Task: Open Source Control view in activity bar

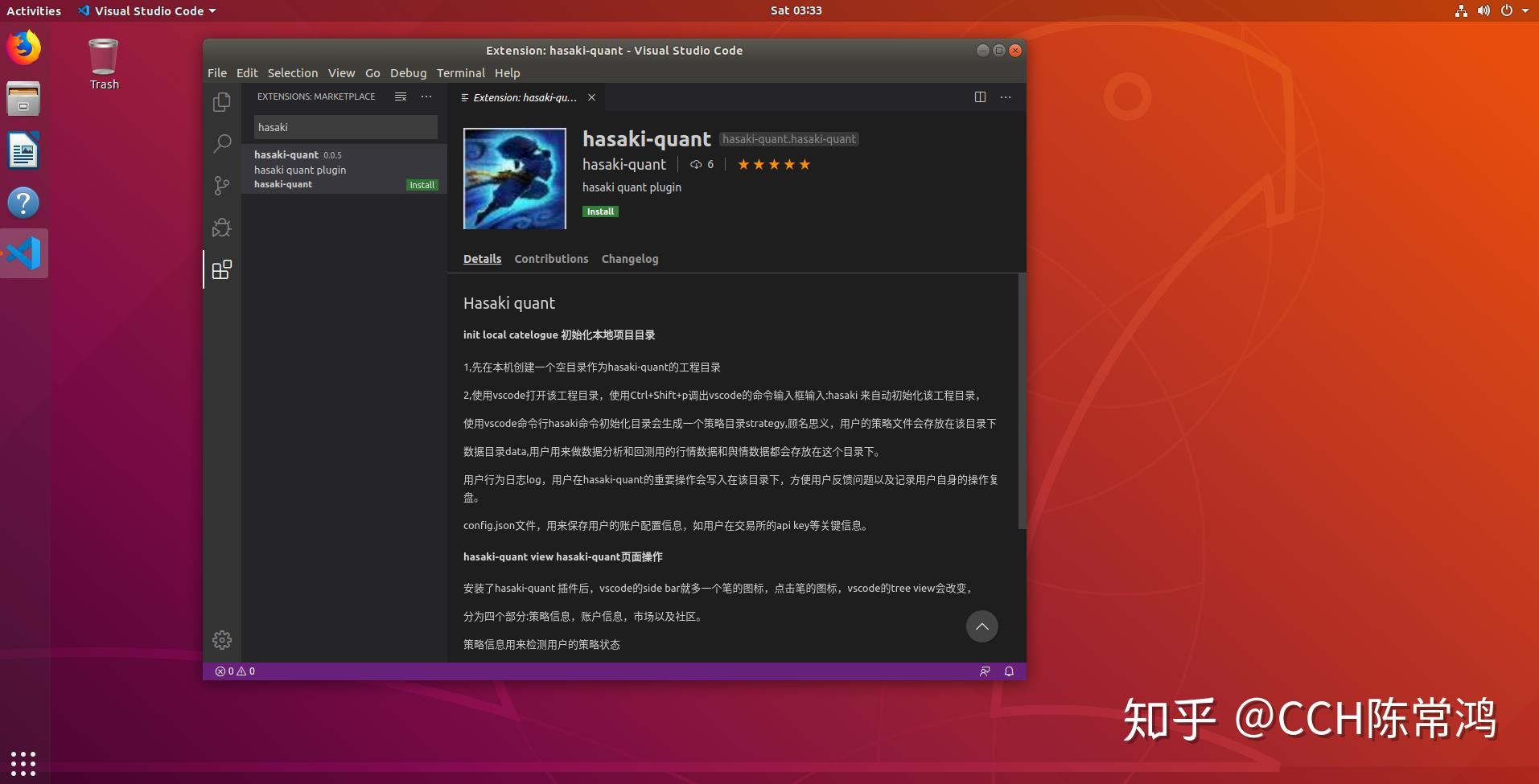Action: click(x=222, y=186)
